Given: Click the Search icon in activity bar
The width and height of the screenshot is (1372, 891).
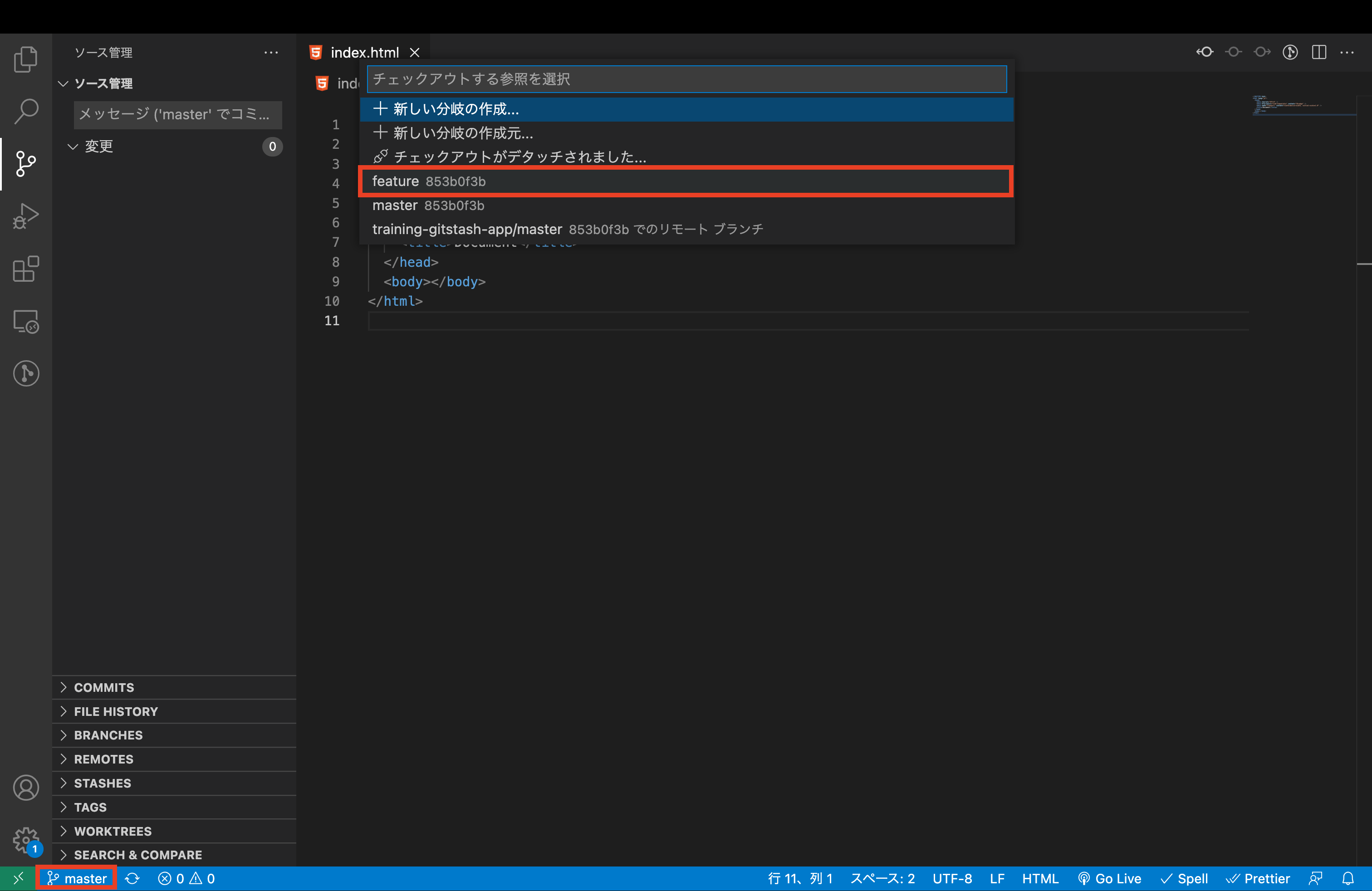Looking at the screenshot, I should click(25, 111).
